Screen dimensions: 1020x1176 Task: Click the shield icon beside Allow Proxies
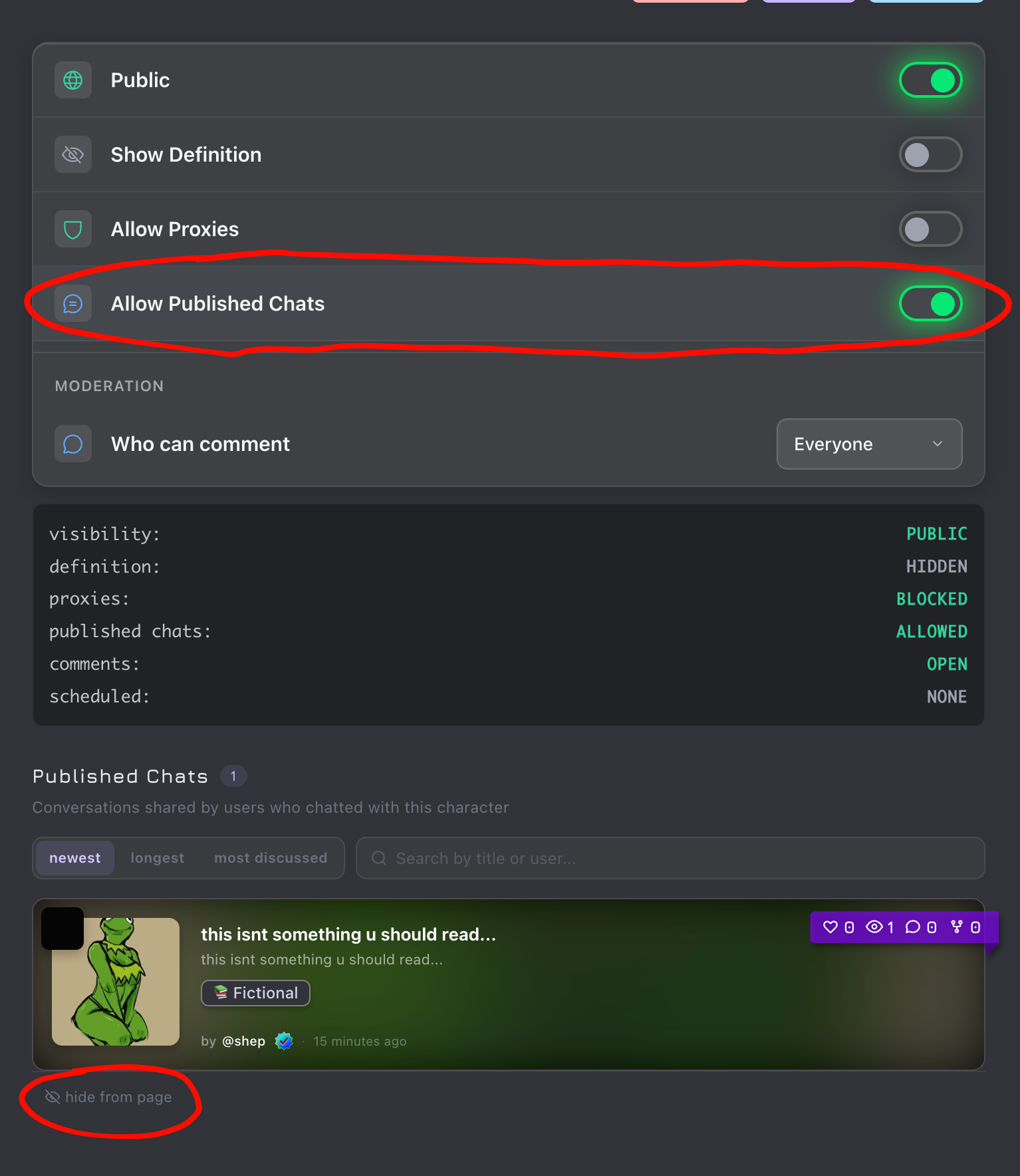(73, 229)
